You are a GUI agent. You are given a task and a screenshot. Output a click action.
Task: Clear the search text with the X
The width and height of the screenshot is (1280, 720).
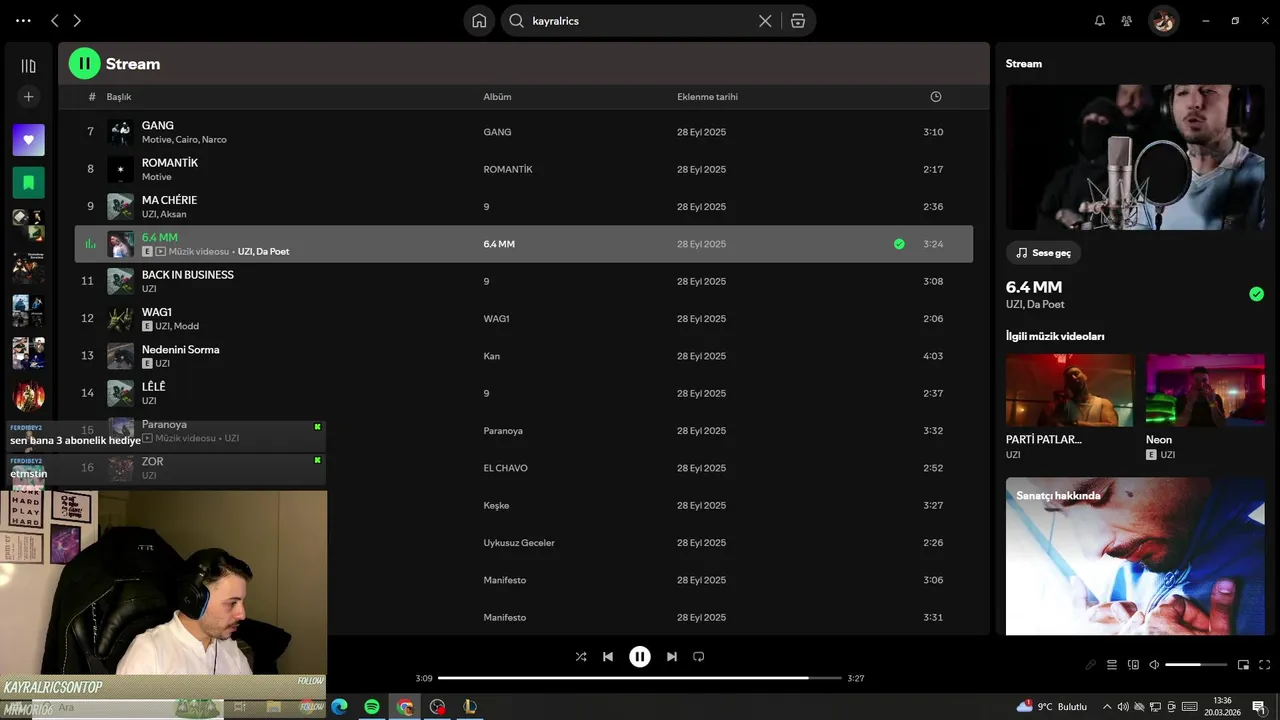(x=765, y=21)
